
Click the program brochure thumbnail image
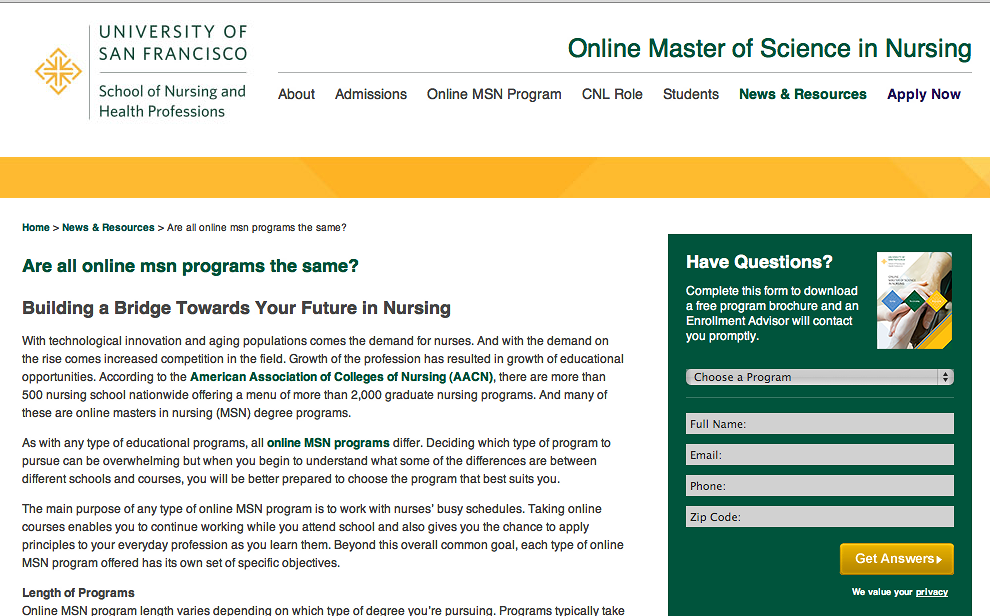click(914, 300)
